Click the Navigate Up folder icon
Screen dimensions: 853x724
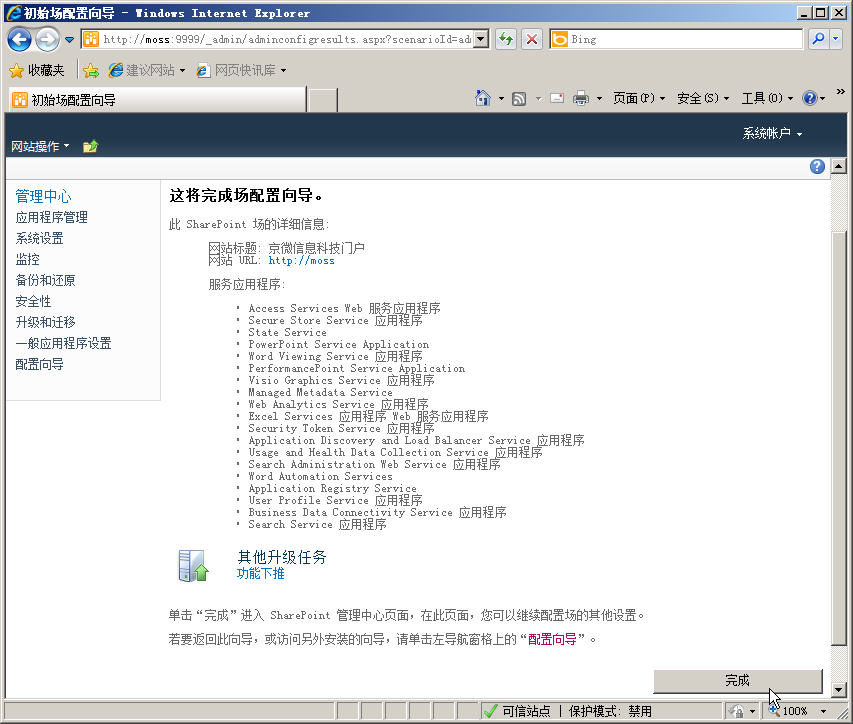(90, 146)
